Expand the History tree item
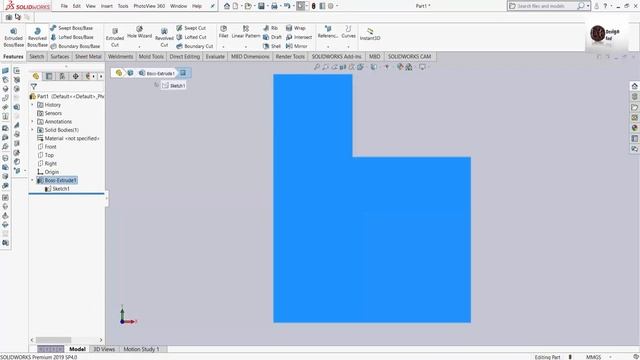 tap(32, 105)
